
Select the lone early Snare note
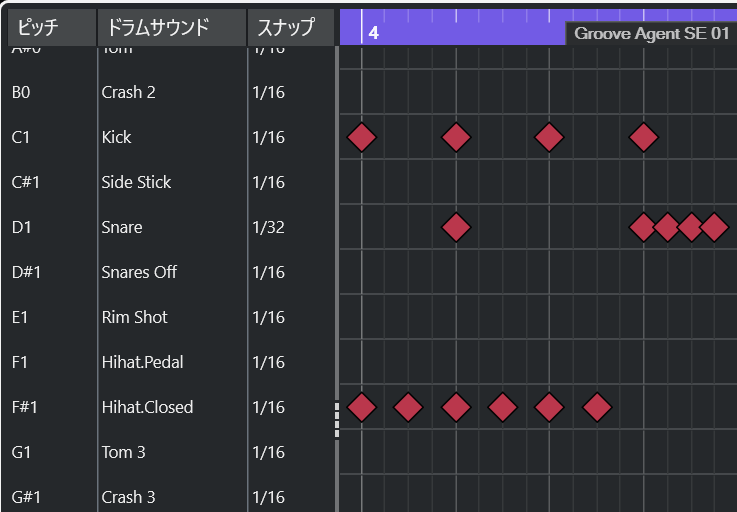(x=456, y=227)
